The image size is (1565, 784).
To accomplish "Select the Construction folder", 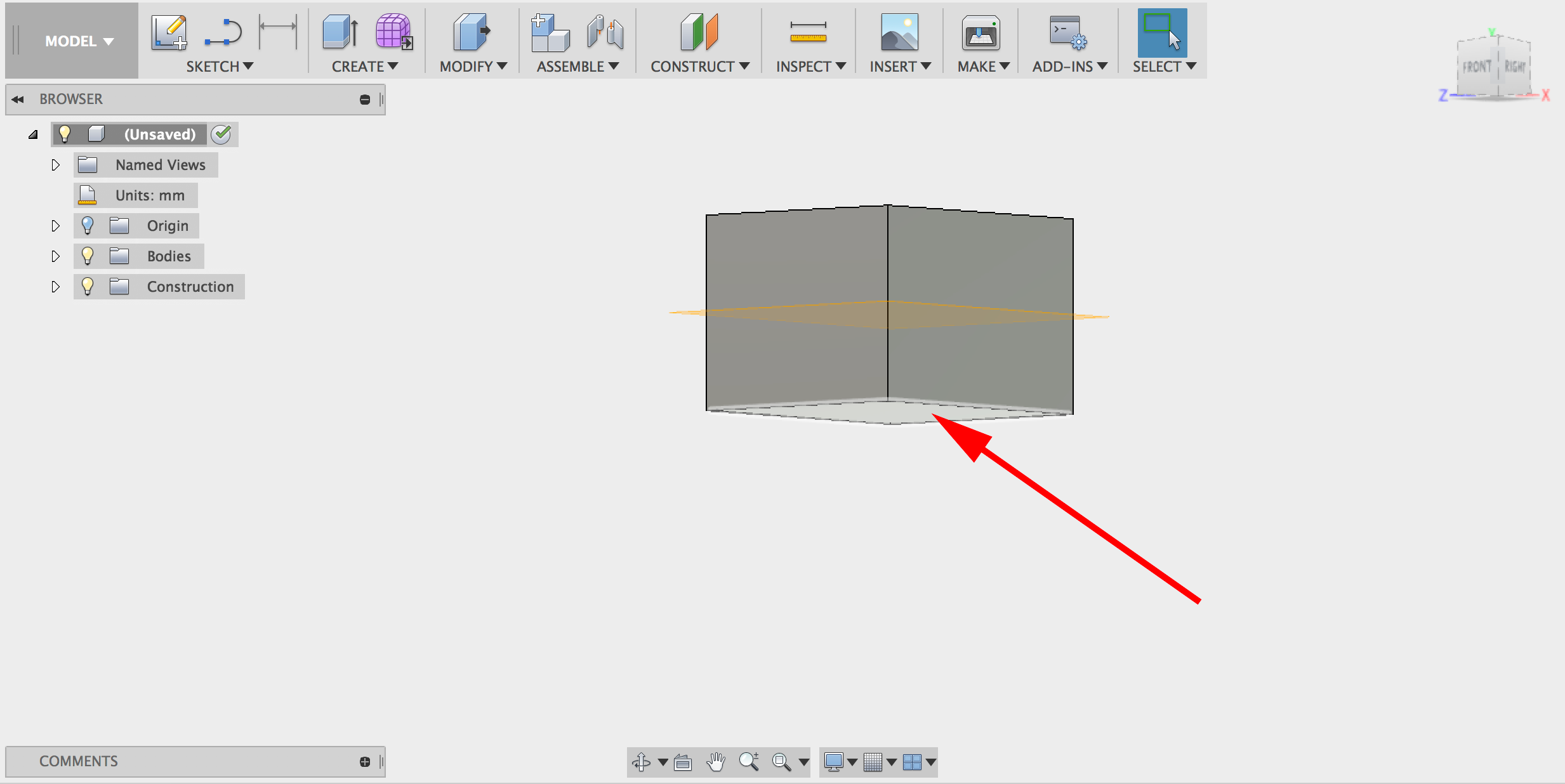I will click(x=159, y=287).
